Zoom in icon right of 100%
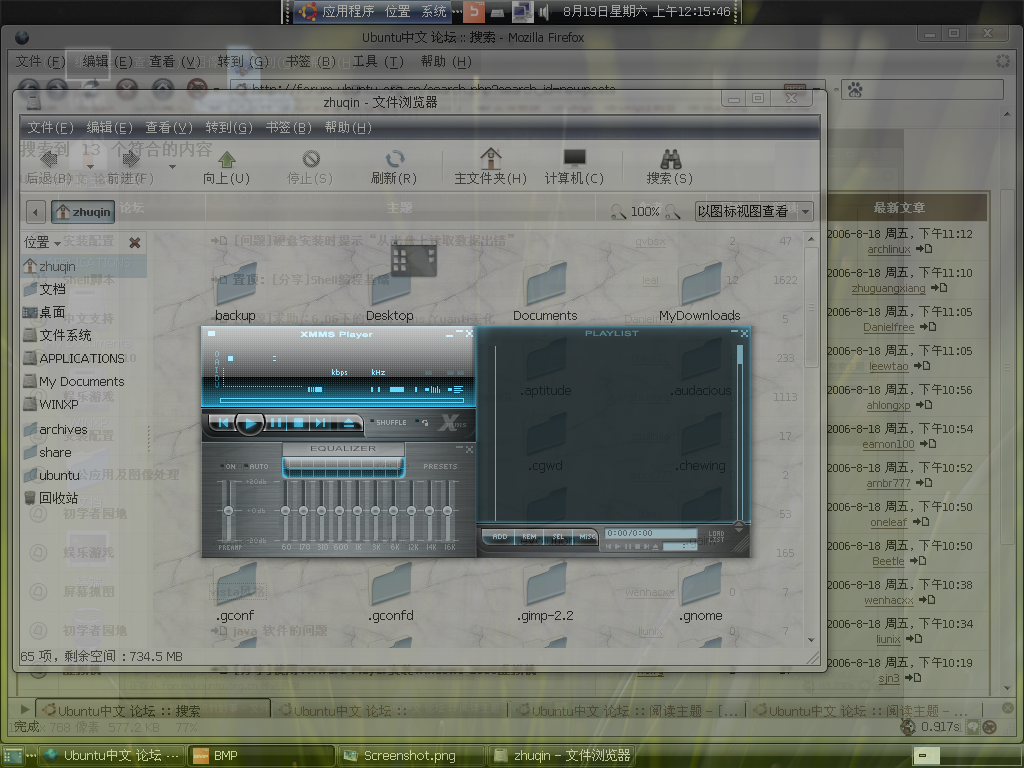Viewport: 1024px width, 768px height. pyautogui.click(x=673, y=212)
